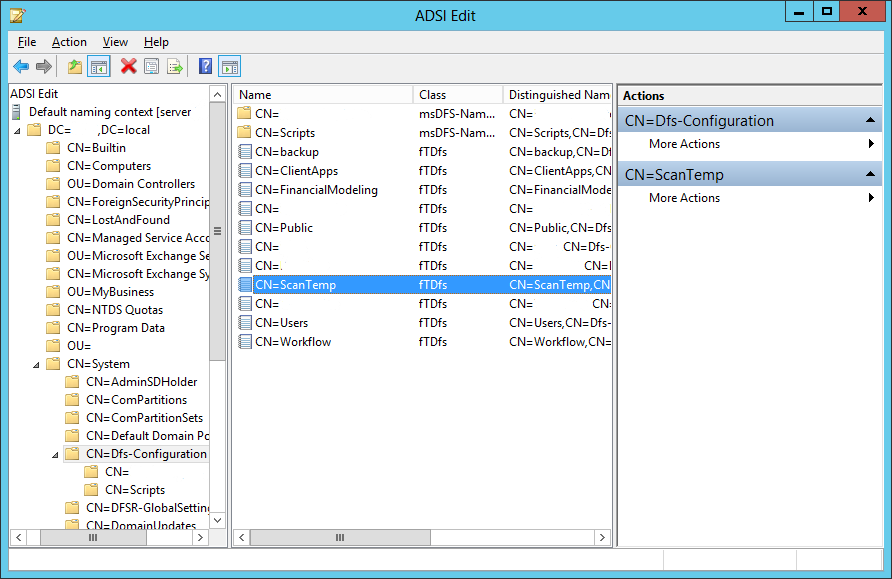Image resolution: width=892 pixels, height=579 pixels.
Task: Select the CN=backup row name
Action: pos(287,152)
